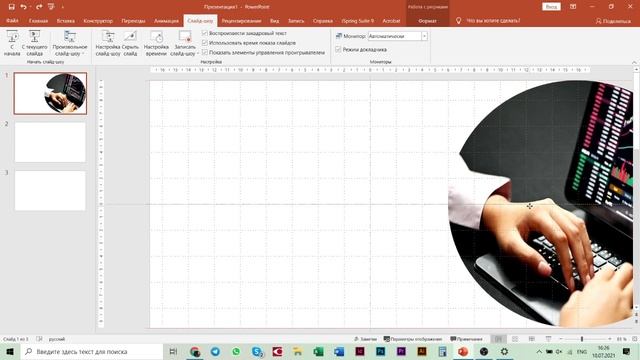Start slideshow 'С начала'
This screenshot has width=640, height=360.
[12, 43]
